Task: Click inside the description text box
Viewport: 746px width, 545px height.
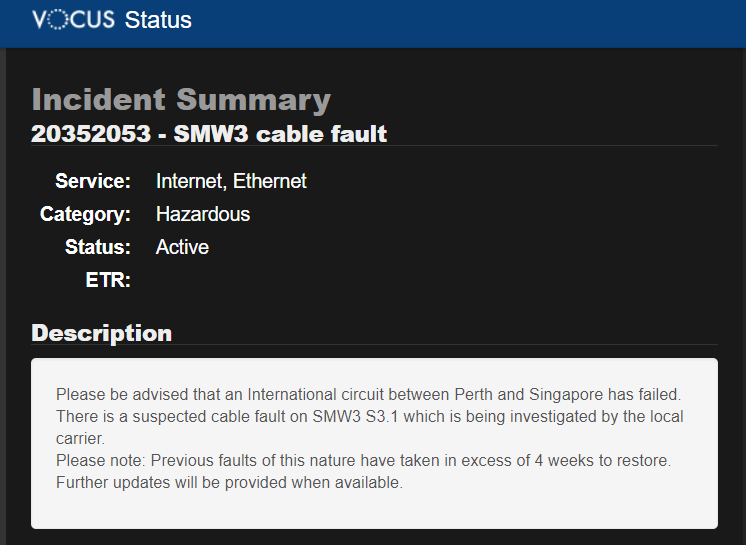Action: point(374,444)
